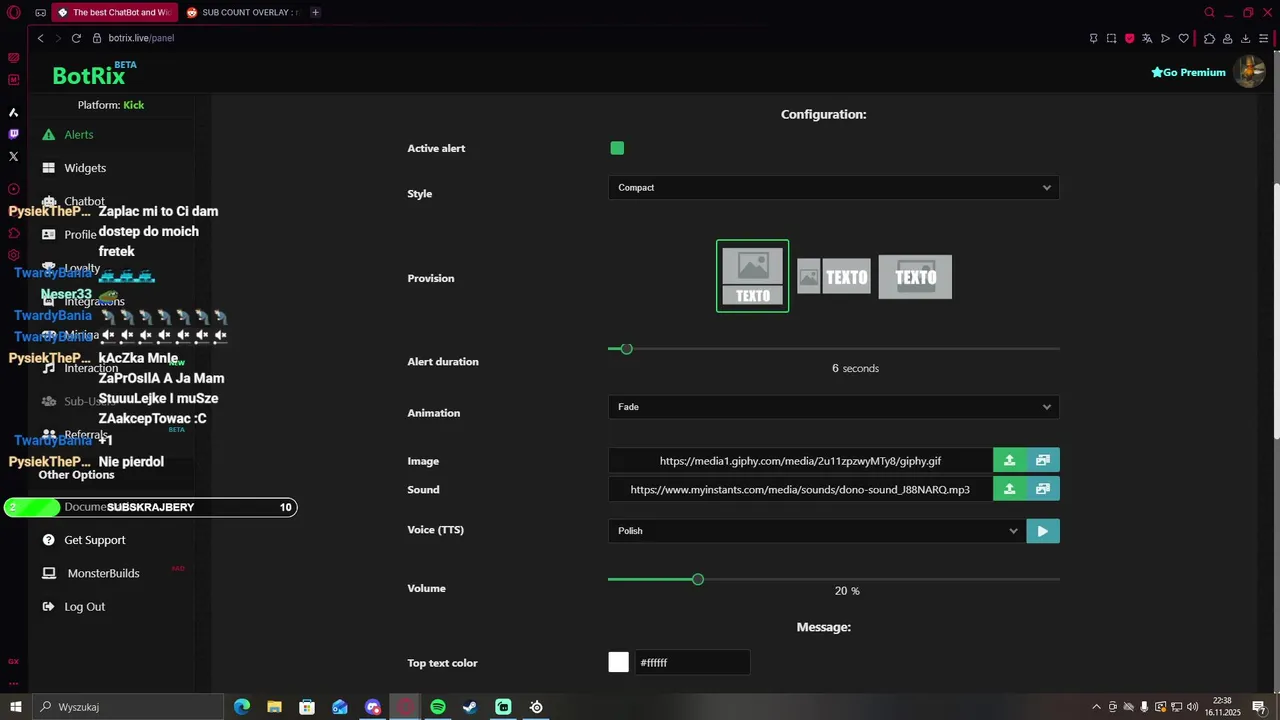Click the MonsterBuilds laptop icon
This screenshot has height=720, width=1280.
click(48, 573)
